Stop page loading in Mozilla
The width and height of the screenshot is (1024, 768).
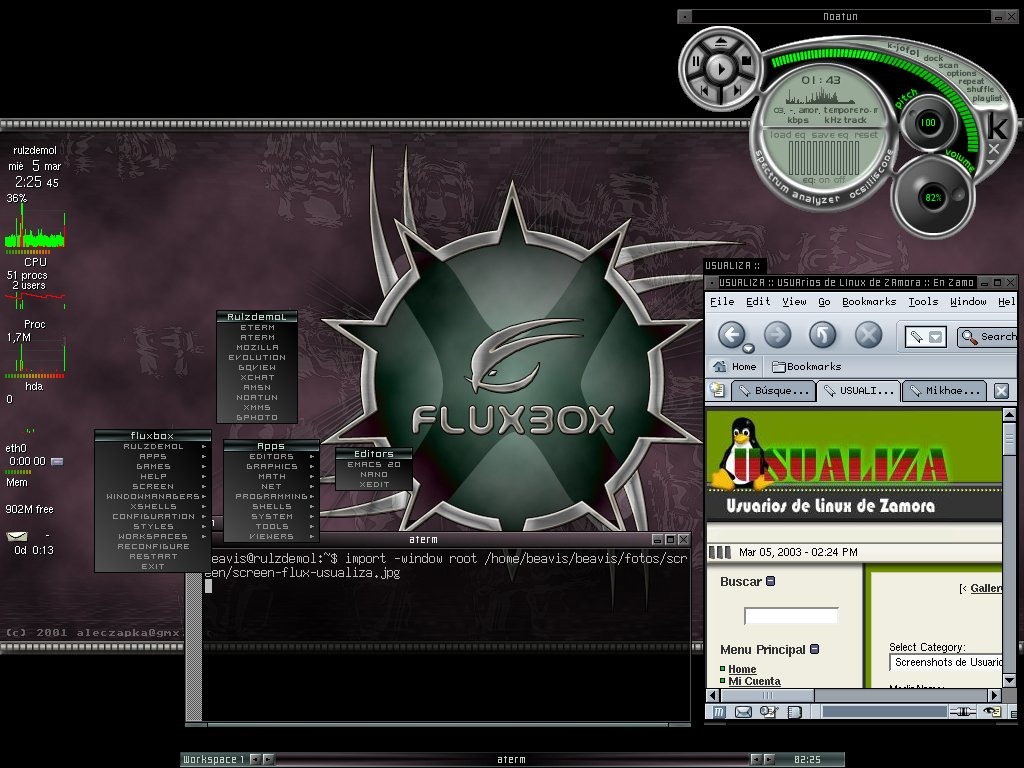coord(869,335)
